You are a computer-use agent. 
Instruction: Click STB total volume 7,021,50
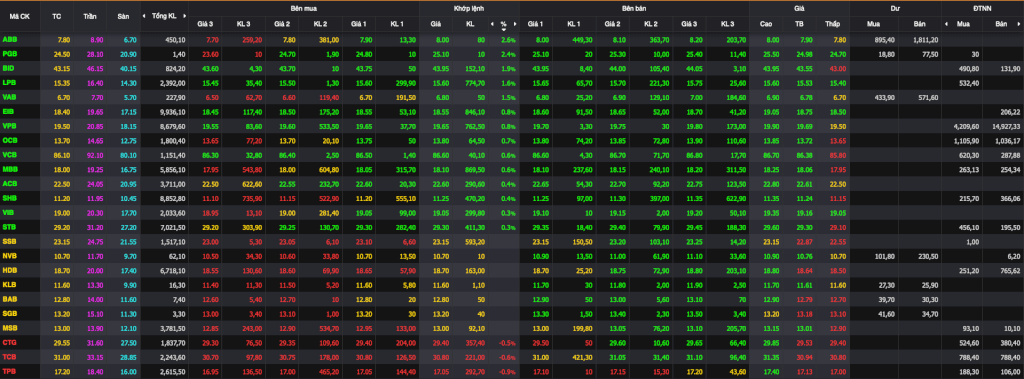point(173,227)
